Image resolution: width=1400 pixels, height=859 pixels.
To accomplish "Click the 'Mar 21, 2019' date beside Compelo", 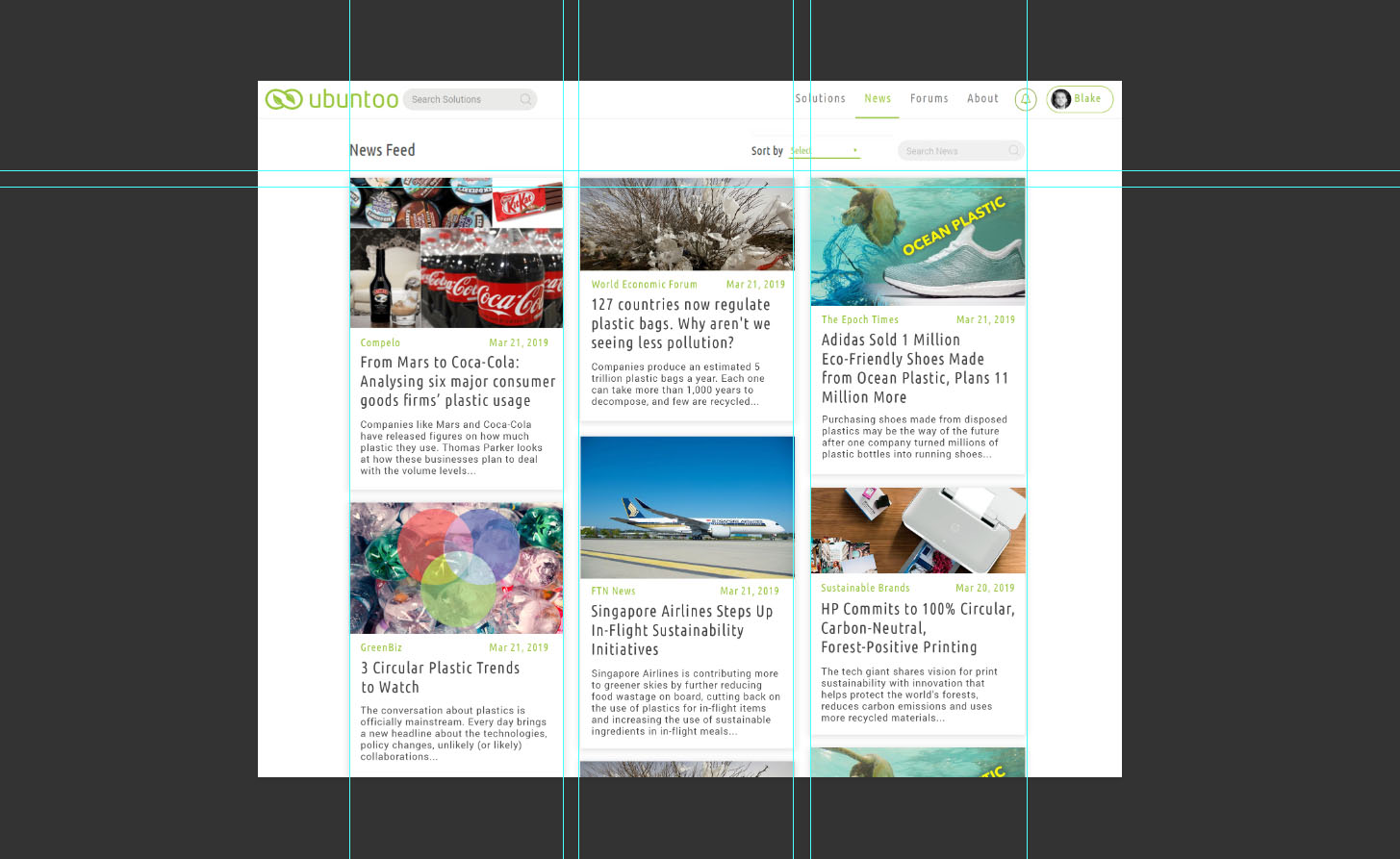I will click(x=519, y=342).
